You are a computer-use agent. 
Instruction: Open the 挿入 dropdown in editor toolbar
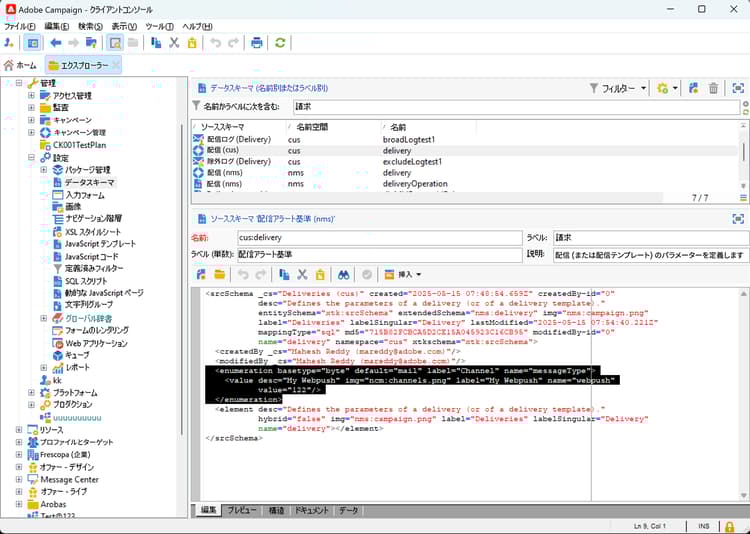pyautogui.click(x=404, y=274)
